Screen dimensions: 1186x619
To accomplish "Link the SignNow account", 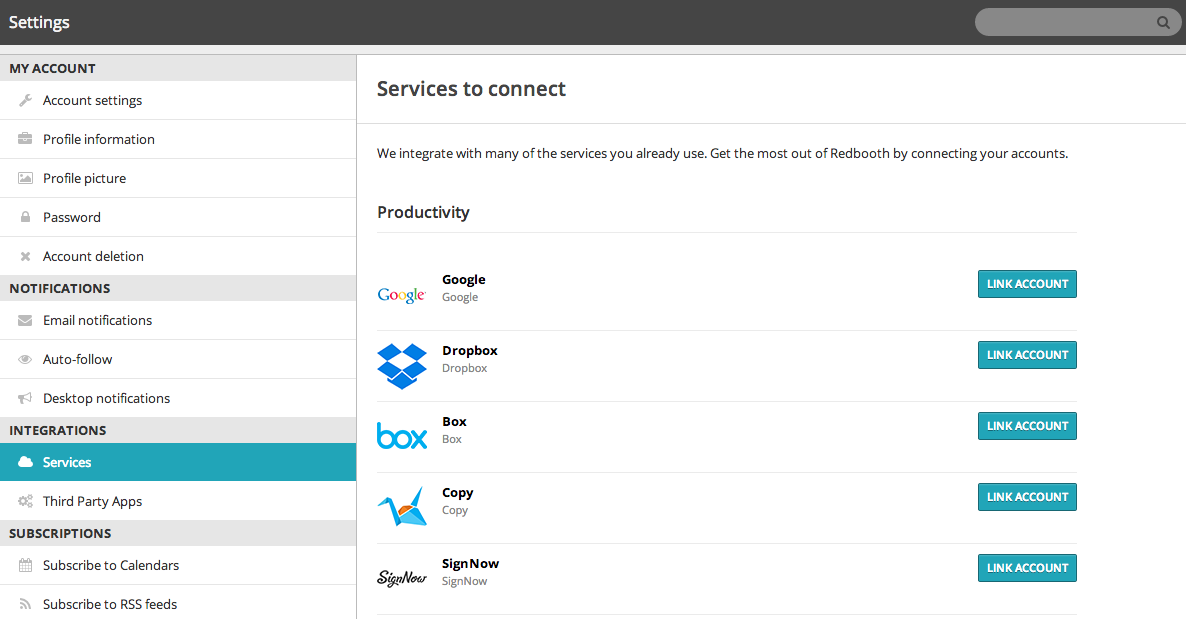I will (x=1027, y=568).
